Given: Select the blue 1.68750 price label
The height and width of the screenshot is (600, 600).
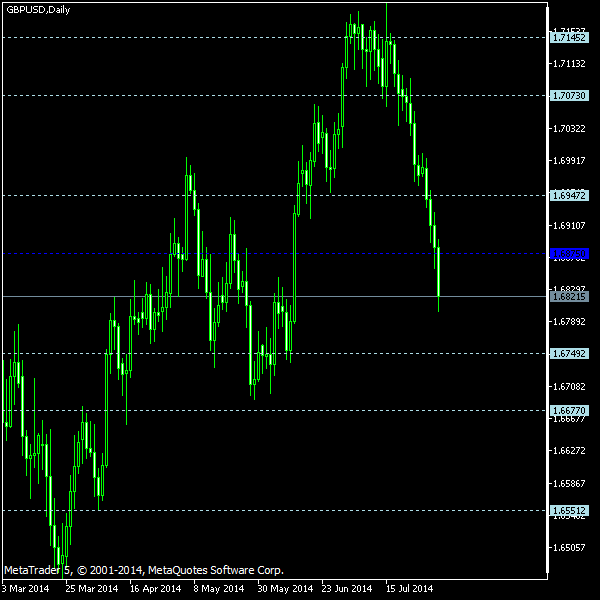Looking at the screenshot, I should [x=569, y=253].
